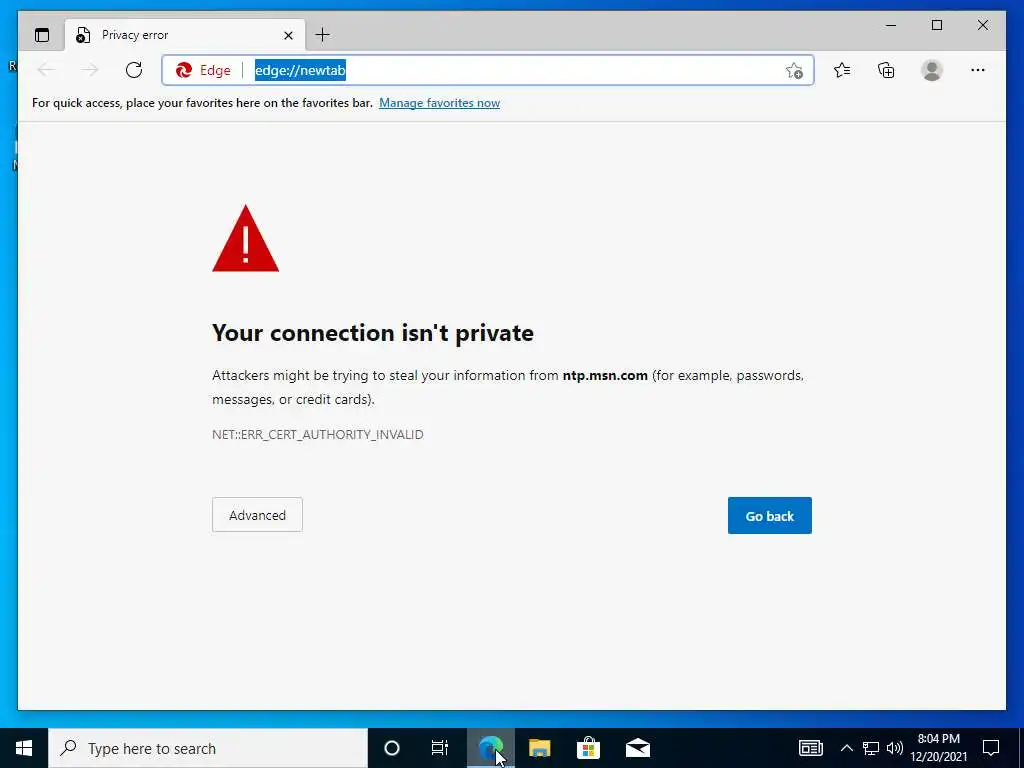Open a new tab with plus button
The width and height of the screenshot is (1024, 768).
[323, 35]
